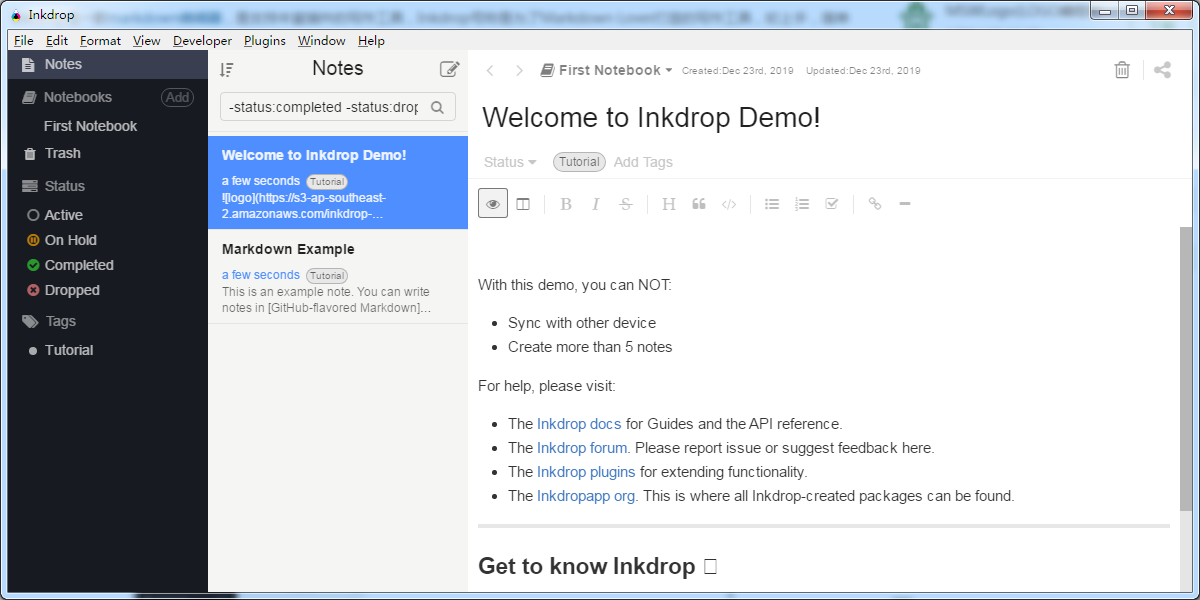The width and height of the screenshot is (1200, 600).
Task: Insert numbered list
Action: pyautogui.click(x=802, y=204)
